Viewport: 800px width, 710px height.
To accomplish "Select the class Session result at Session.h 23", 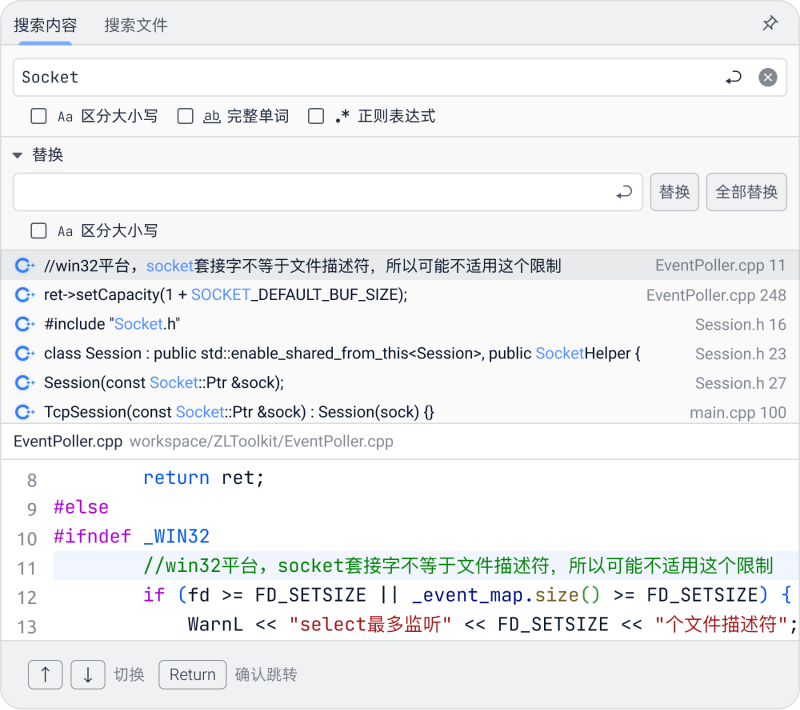I will point(400,353).
